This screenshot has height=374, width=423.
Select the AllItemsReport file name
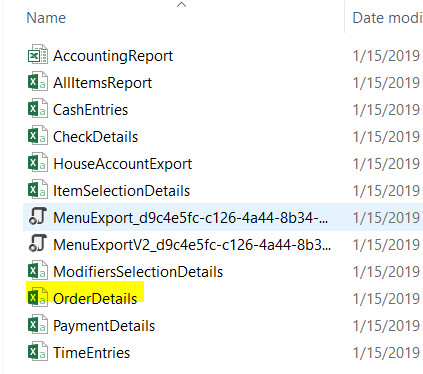pos(103,83)
